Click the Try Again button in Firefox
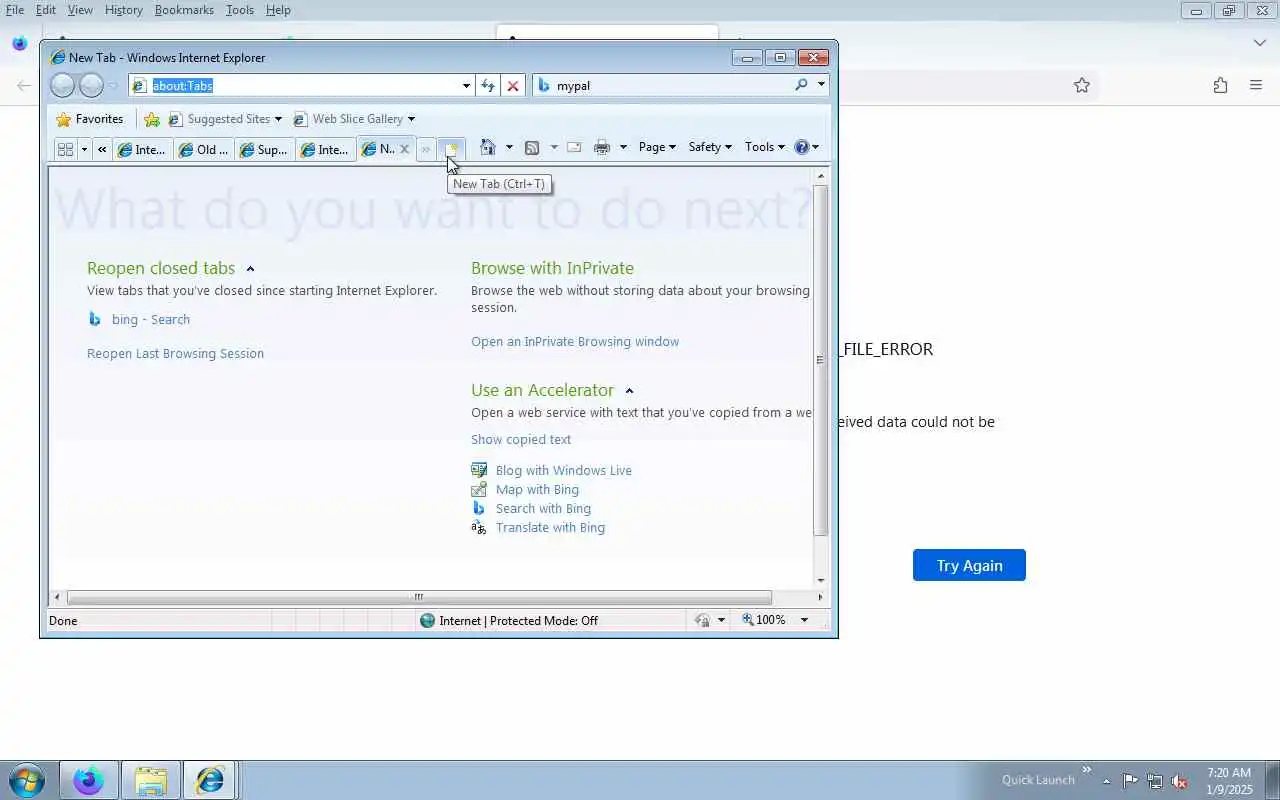 (969, 565)
